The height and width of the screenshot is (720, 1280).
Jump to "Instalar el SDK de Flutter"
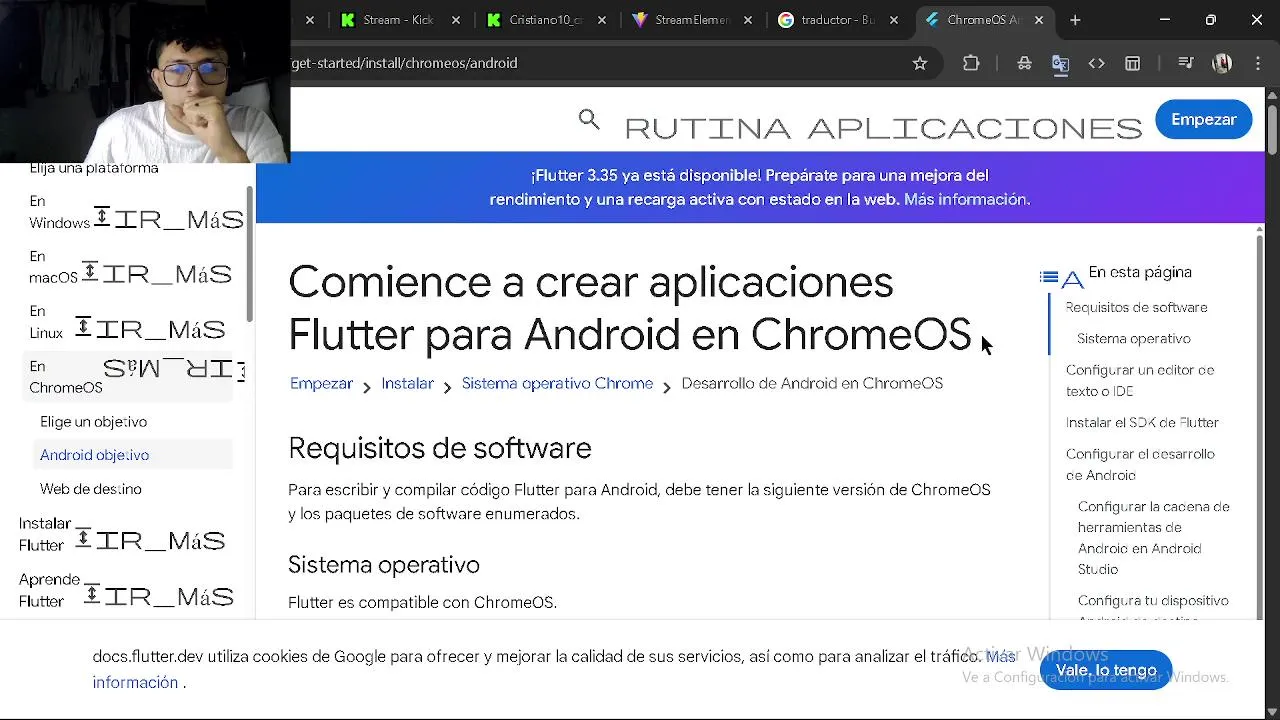coord(1142,422)
